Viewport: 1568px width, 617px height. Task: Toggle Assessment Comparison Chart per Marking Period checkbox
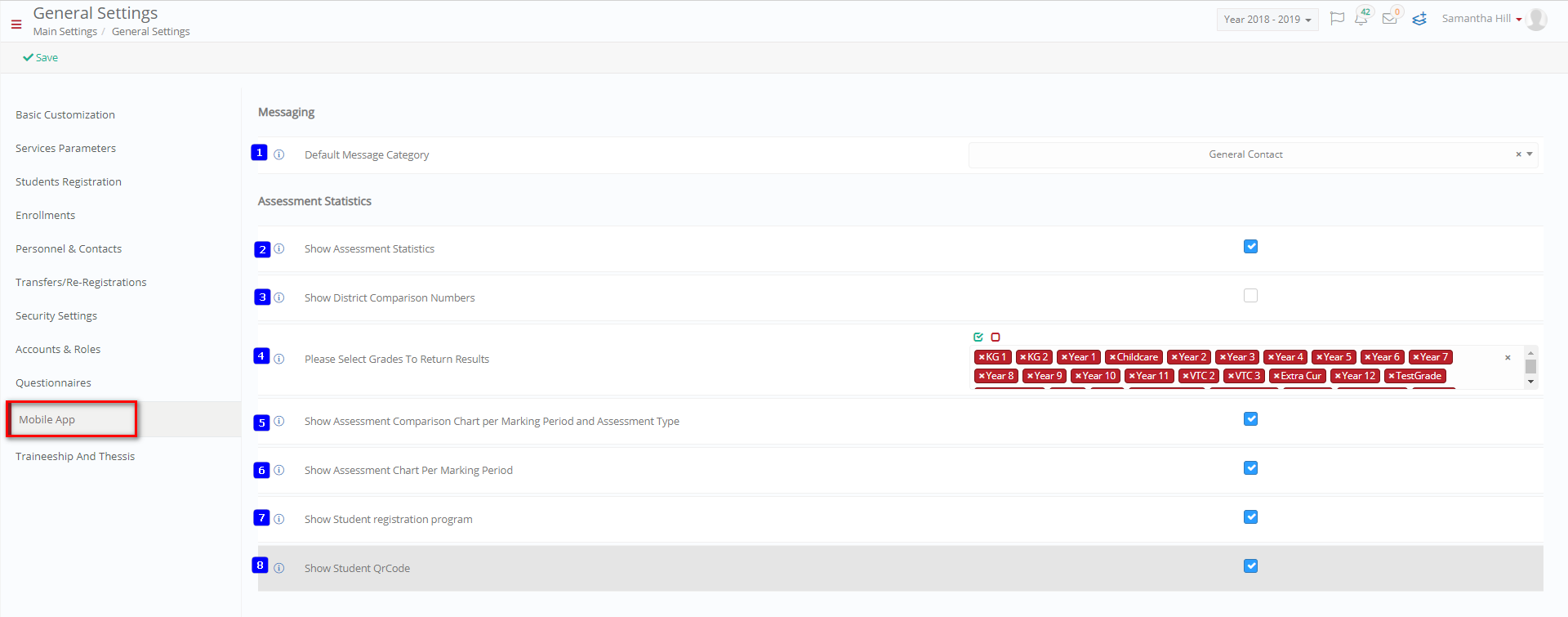click(1250, 418)
